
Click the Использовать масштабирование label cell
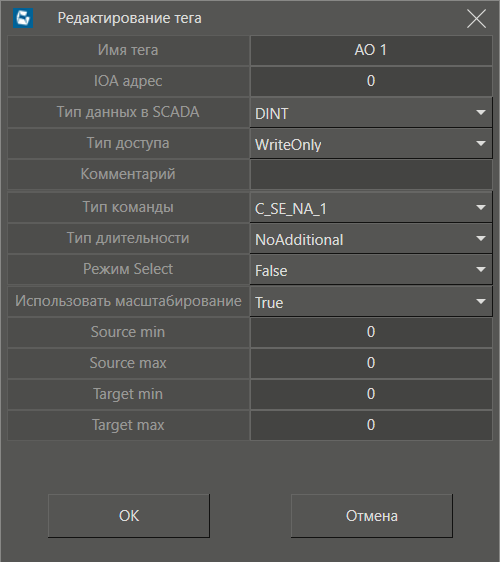pos(128,301)
